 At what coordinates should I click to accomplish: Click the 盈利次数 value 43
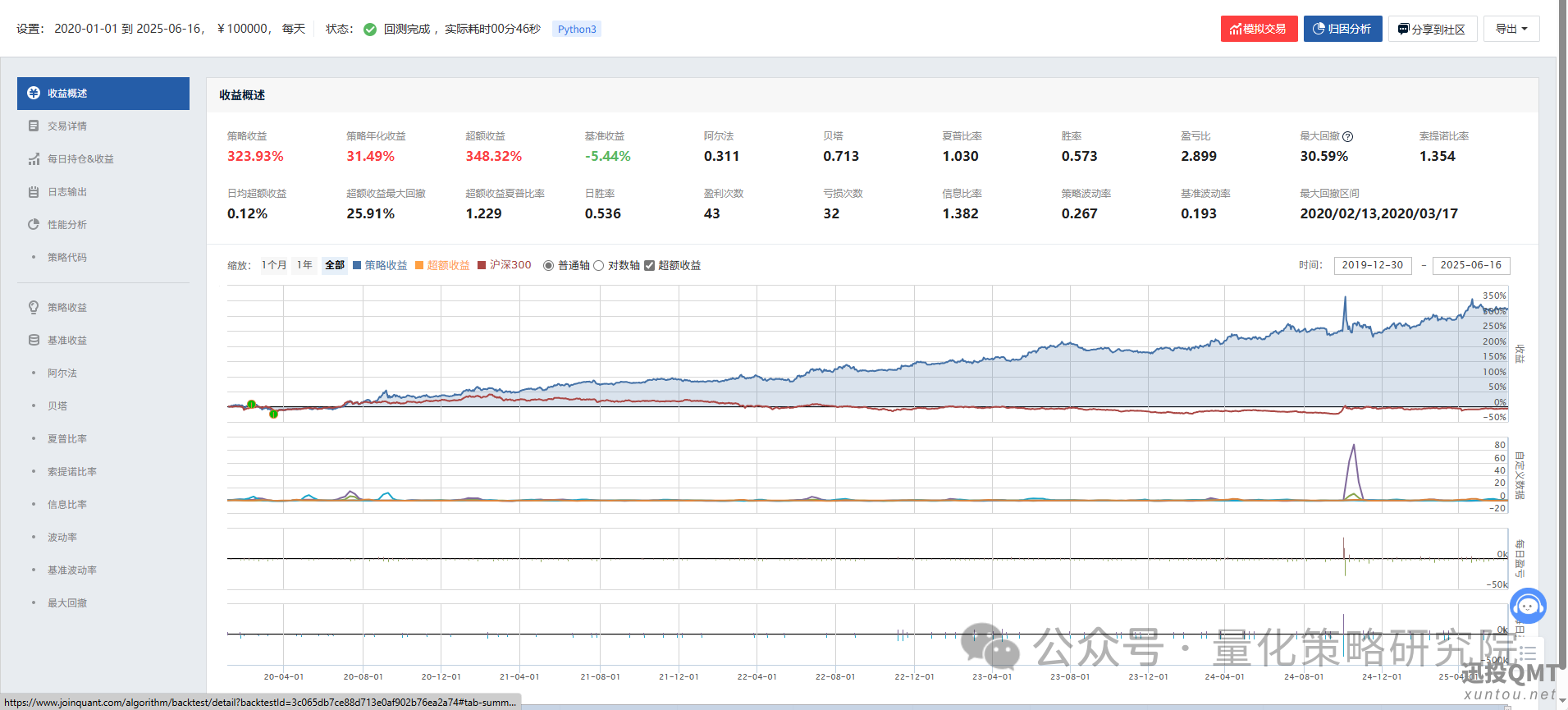tap(711, 213)
